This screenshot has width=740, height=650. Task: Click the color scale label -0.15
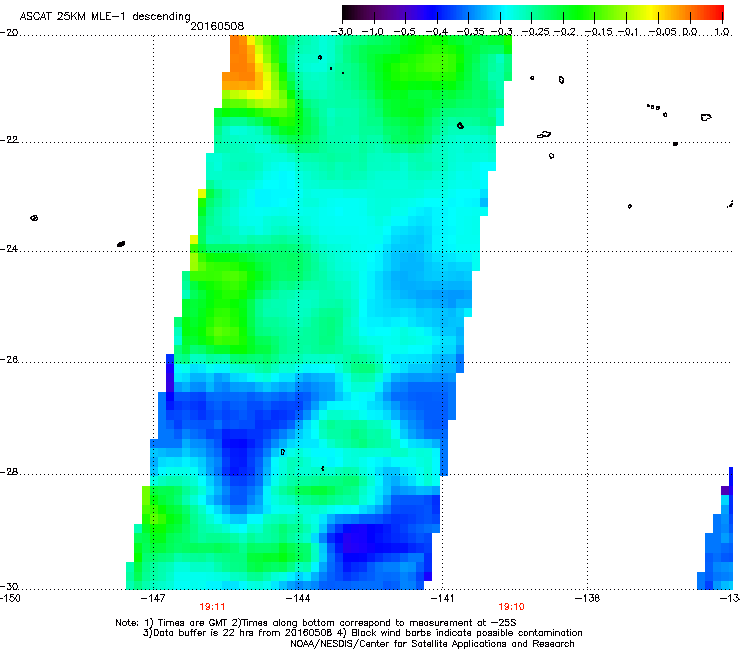tap(599, 32)
